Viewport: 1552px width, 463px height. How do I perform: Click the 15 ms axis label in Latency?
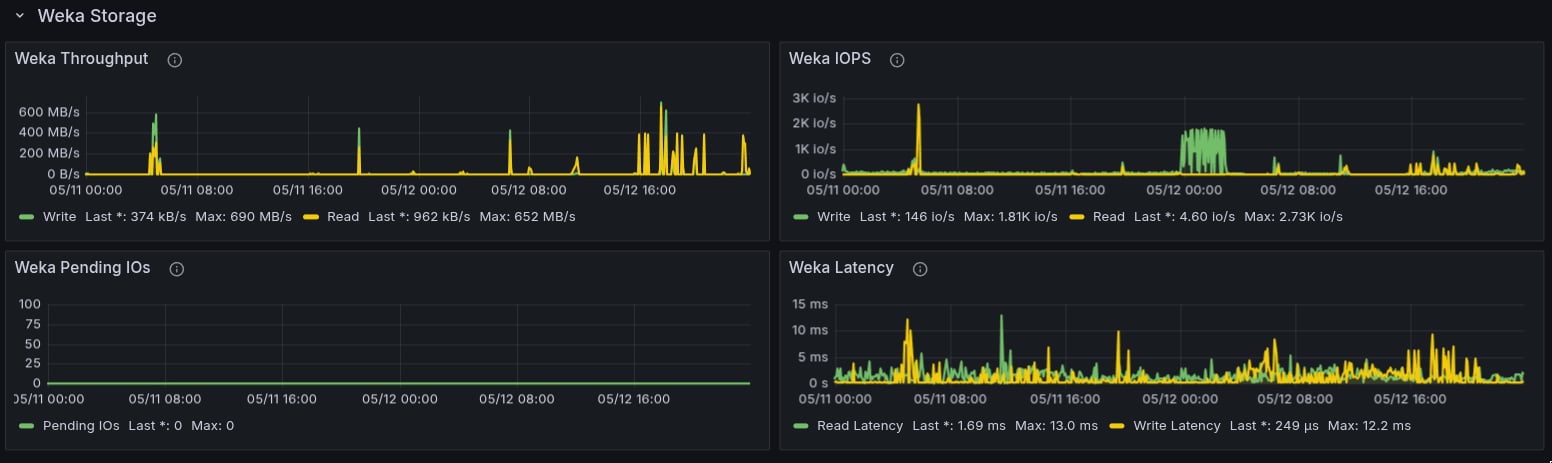[x=810, y=304]
